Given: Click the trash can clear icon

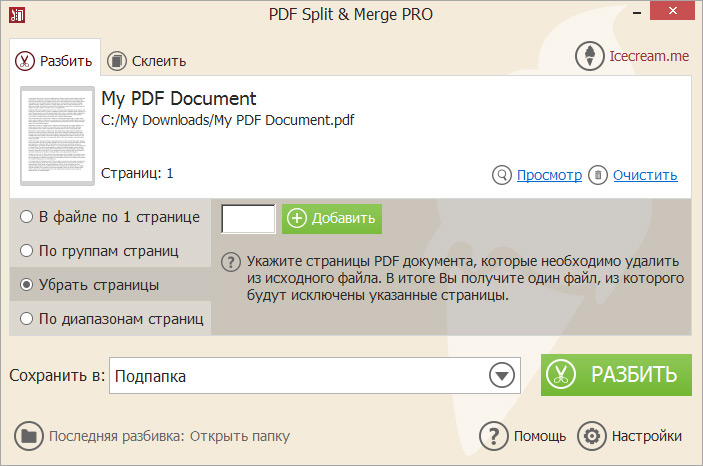Looking at the screenshot, I should click(598, 175).
